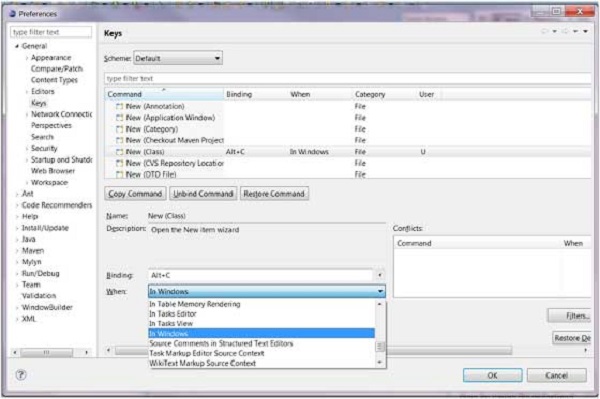This screenshot has height=399, width=600.
Task: Click the New (Annotation) command icon
Action: click(120, 106)
